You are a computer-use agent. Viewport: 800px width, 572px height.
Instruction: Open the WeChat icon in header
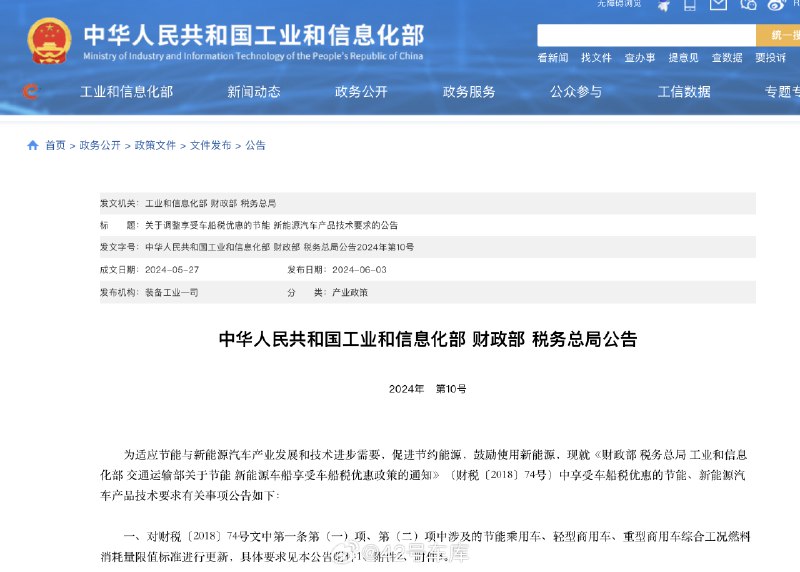click(748, 5)
